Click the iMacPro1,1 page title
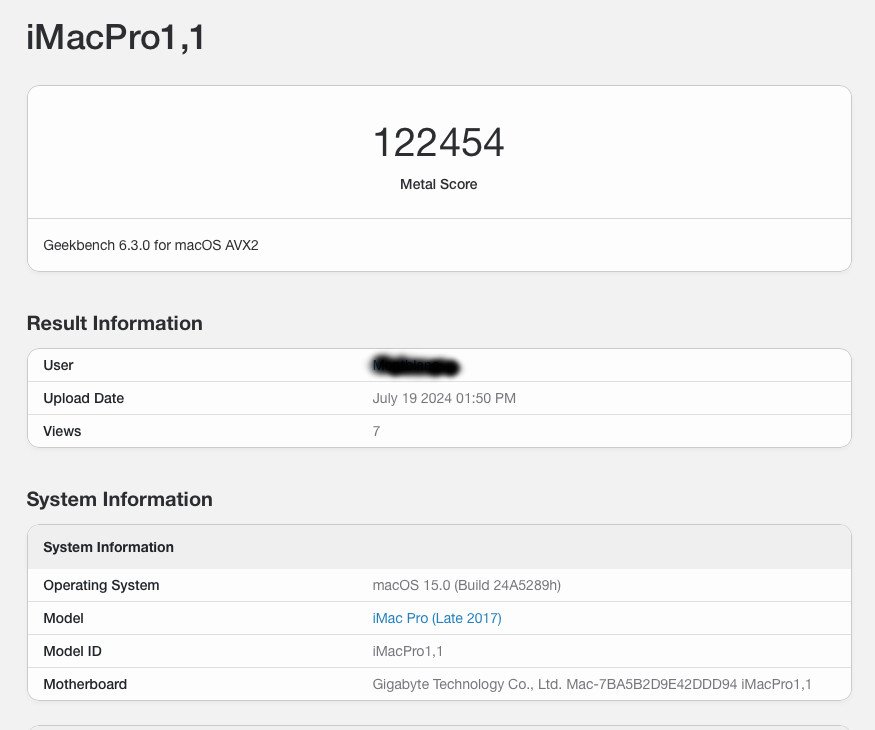The height and width of the screenshot is (730, 875). point(116,37)
